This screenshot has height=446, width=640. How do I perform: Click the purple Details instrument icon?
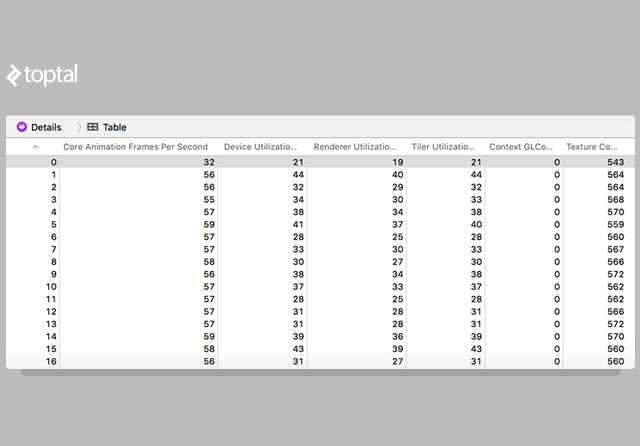point(22,127)
